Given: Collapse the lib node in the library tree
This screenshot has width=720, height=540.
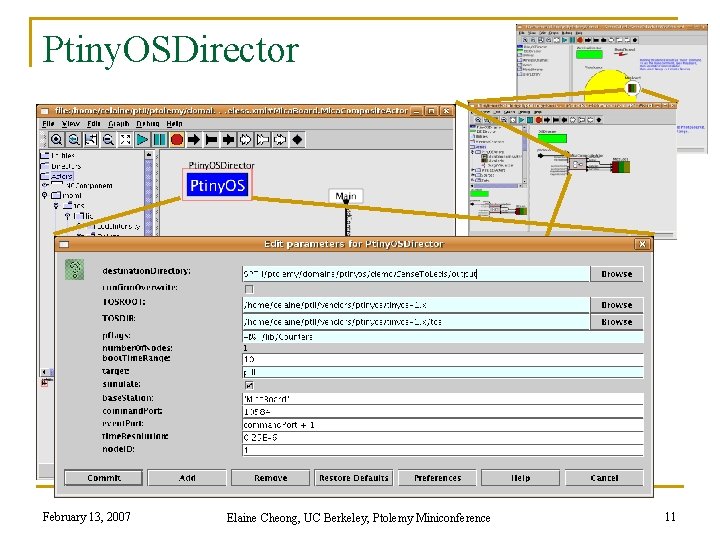Looking at the screenshot, I should (68, 216).
